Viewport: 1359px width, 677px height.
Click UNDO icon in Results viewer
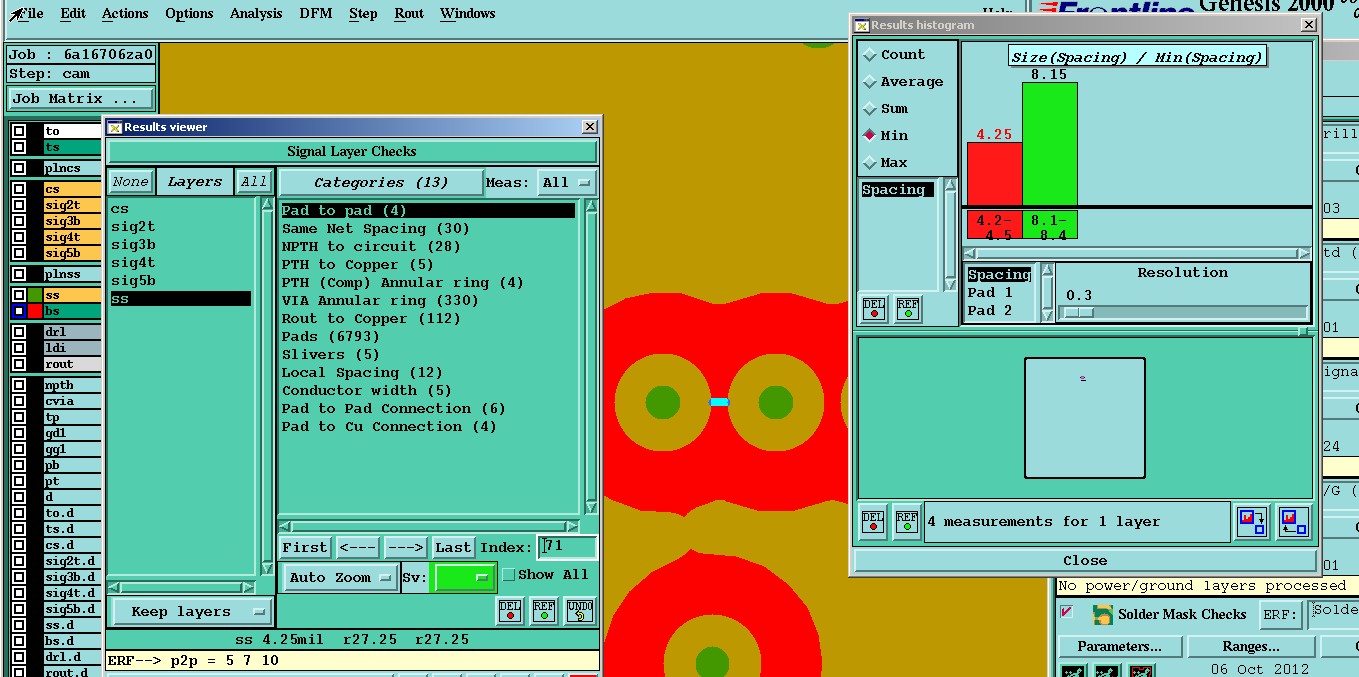pos(580,610)
